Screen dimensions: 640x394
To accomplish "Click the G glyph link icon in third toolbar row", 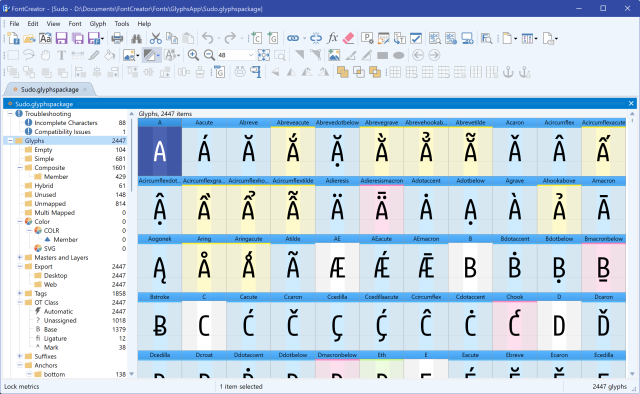I will [x=219, y=73].
